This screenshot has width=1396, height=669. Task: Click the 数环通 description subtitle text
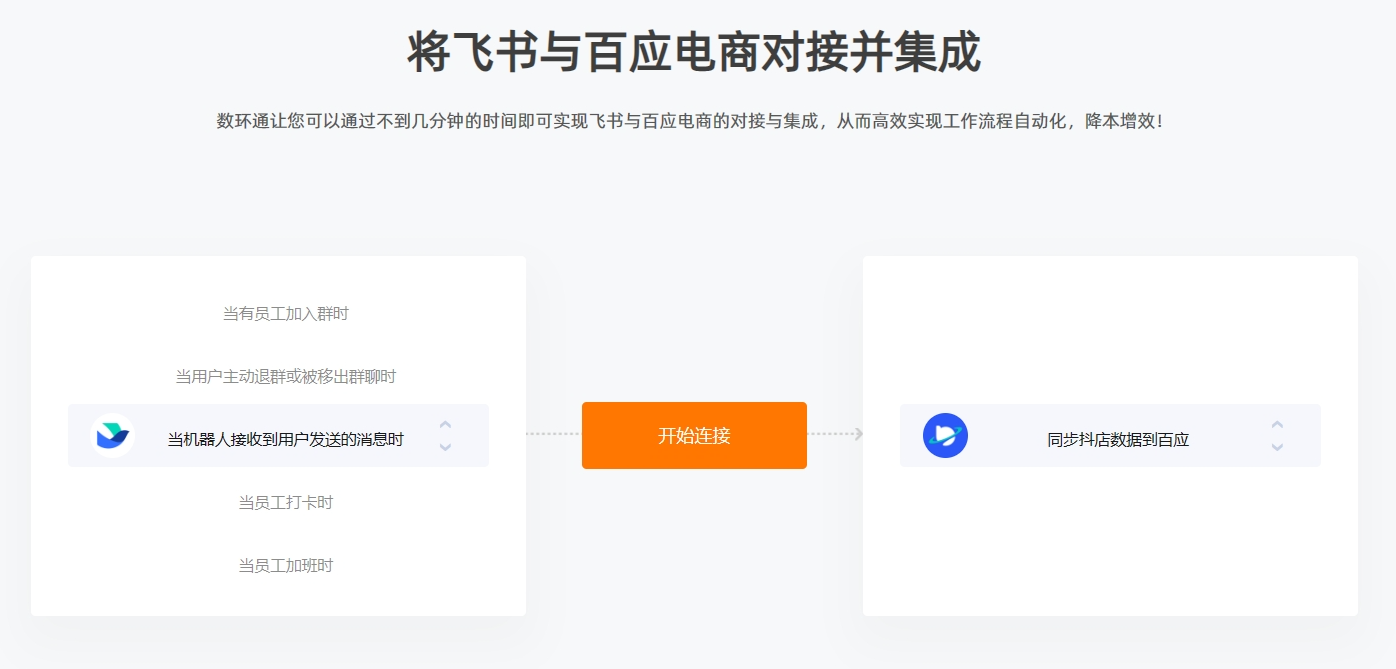(x=690, y=121)
